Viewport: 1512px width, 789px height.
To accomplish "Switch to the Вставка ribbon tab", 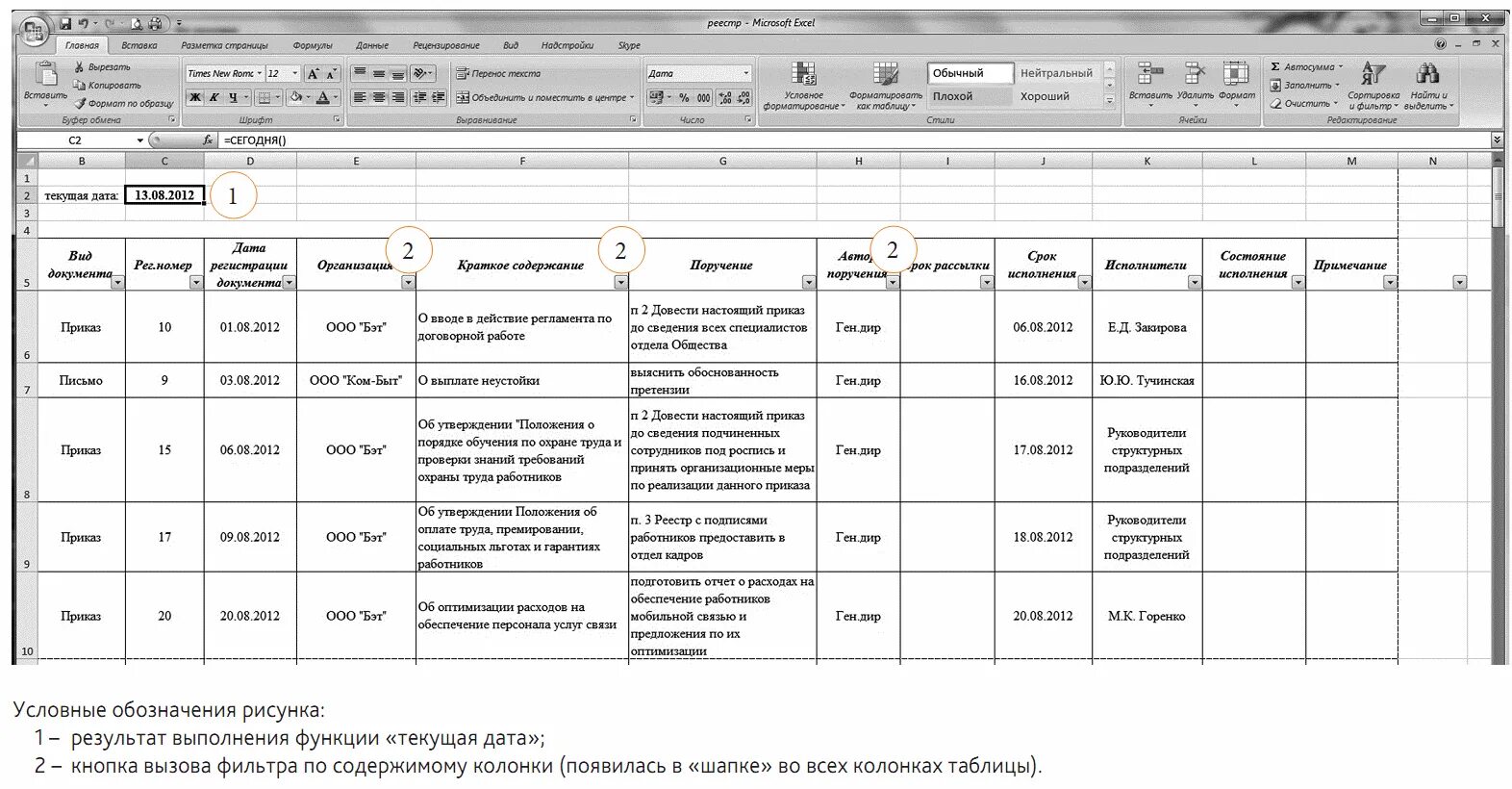I will coord(139,45).
